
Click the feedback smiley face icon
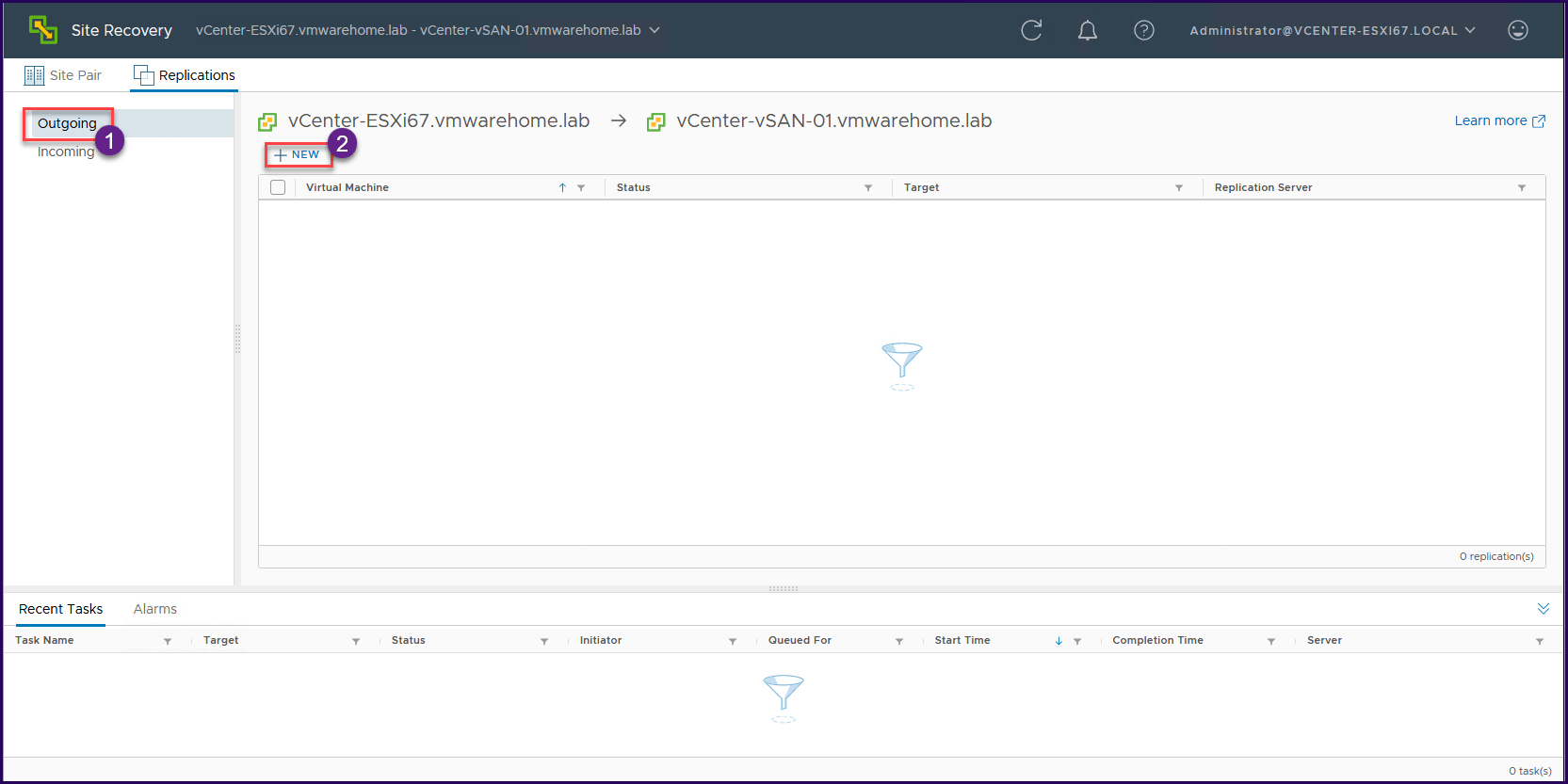(x=1518, y=30)
